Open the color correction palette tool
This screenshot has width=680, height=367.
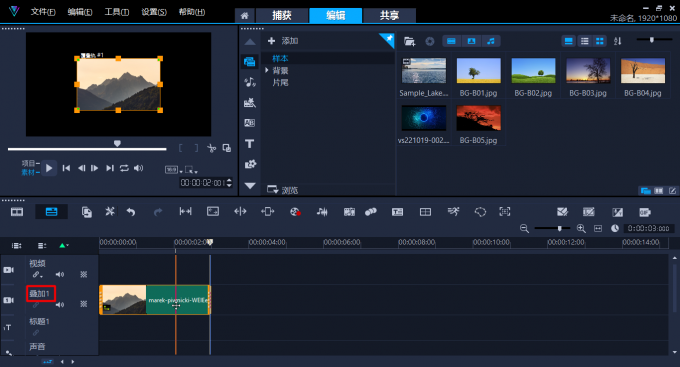[x=295, y=212]
